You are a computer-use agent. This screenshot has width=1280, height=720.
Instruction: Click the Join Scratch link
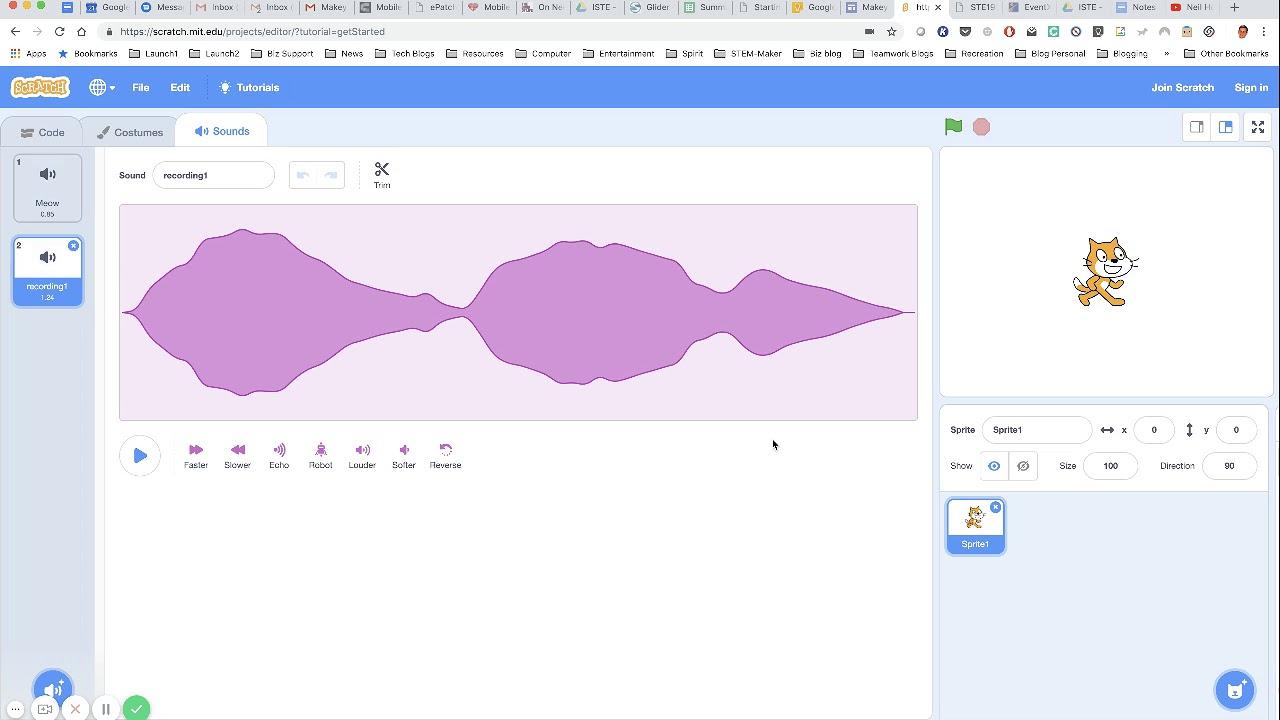[x=1182, y=87]
